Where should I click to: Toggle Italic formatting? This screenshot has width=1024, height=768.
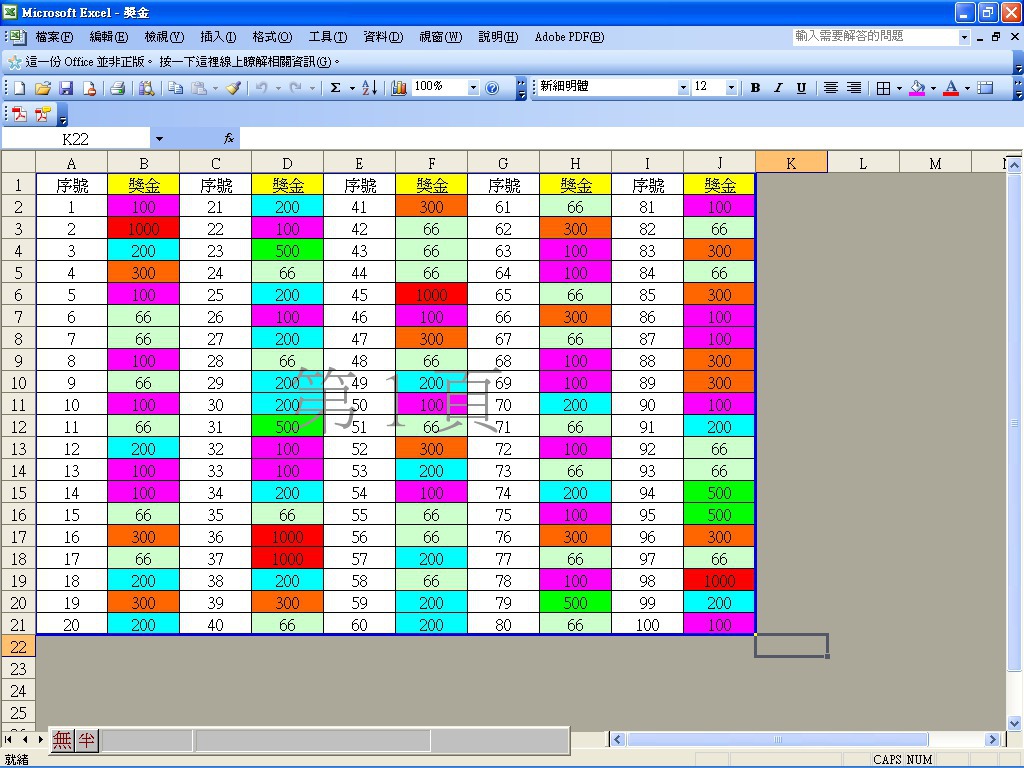(x=778, y=88)
